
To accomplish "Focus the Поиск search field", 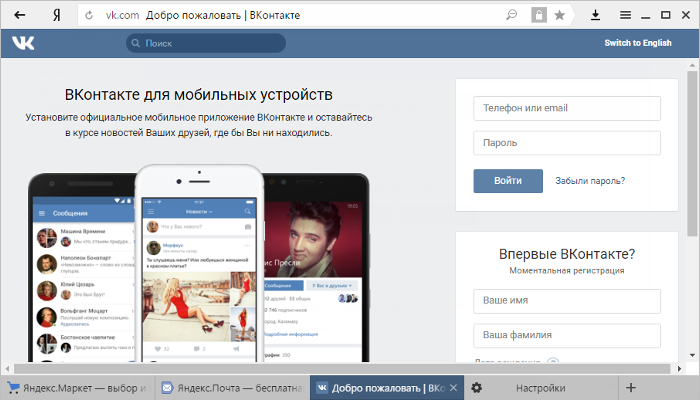I will click(x=206, y=43).
